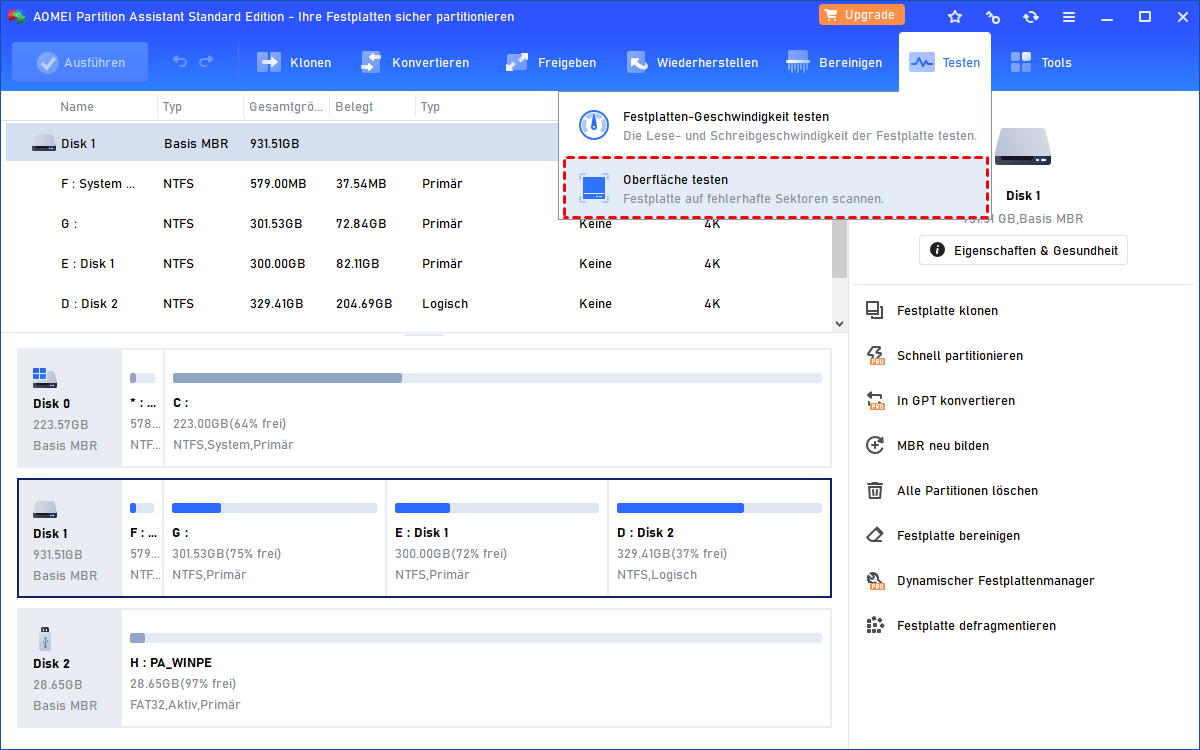
Task: Click the Ausführen apply button
Action: coord(80,62)
